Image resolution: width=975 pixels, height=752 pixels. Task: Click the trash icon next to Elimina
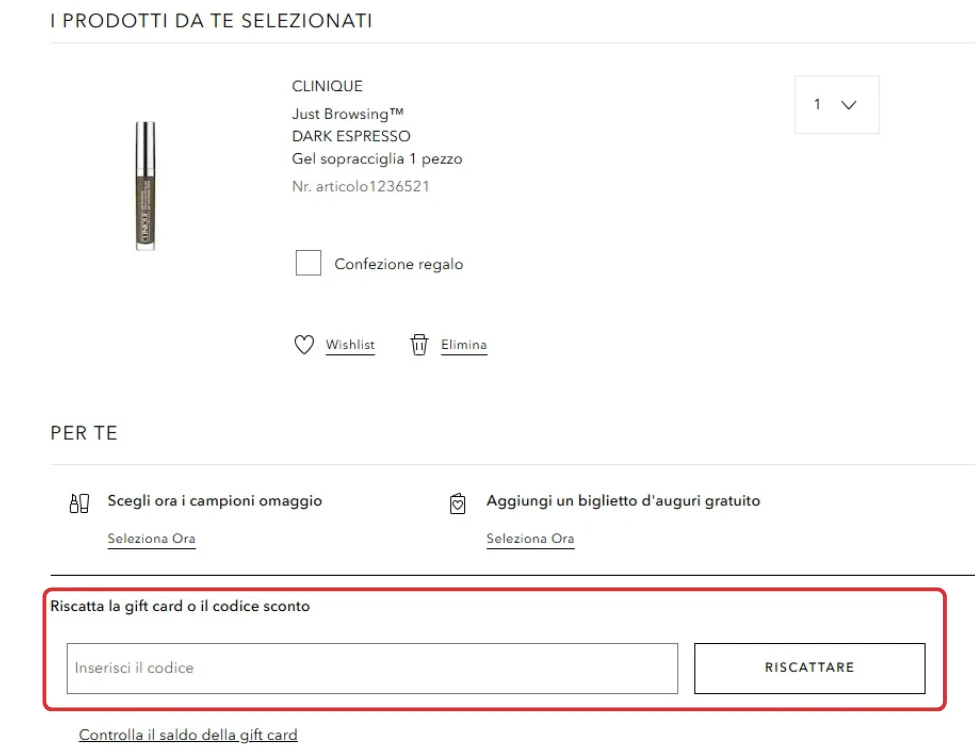(419, 344)
